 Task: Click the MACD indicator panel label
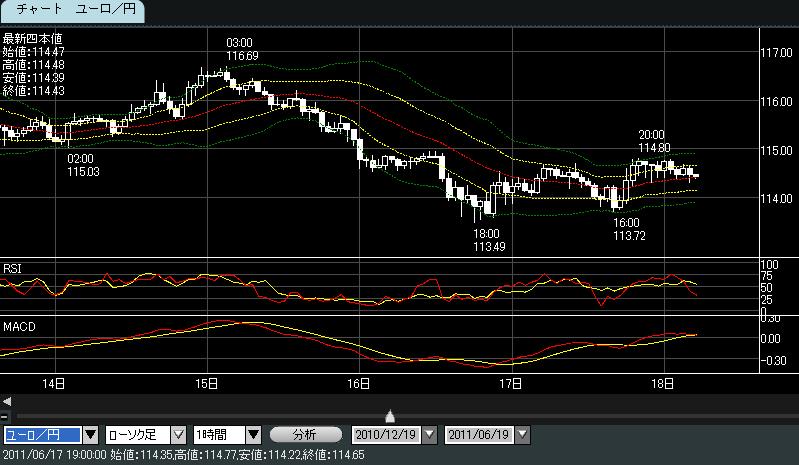18,326
